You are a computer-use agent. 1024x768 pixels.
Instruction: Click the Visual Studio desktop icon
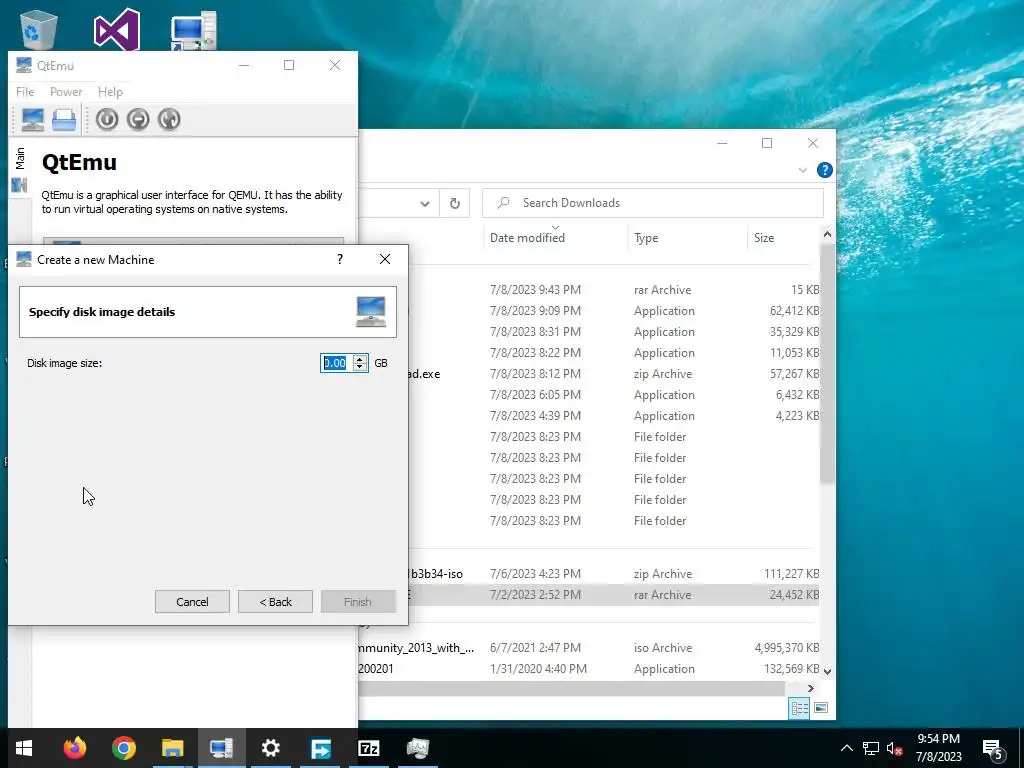[x=117, y=29]
